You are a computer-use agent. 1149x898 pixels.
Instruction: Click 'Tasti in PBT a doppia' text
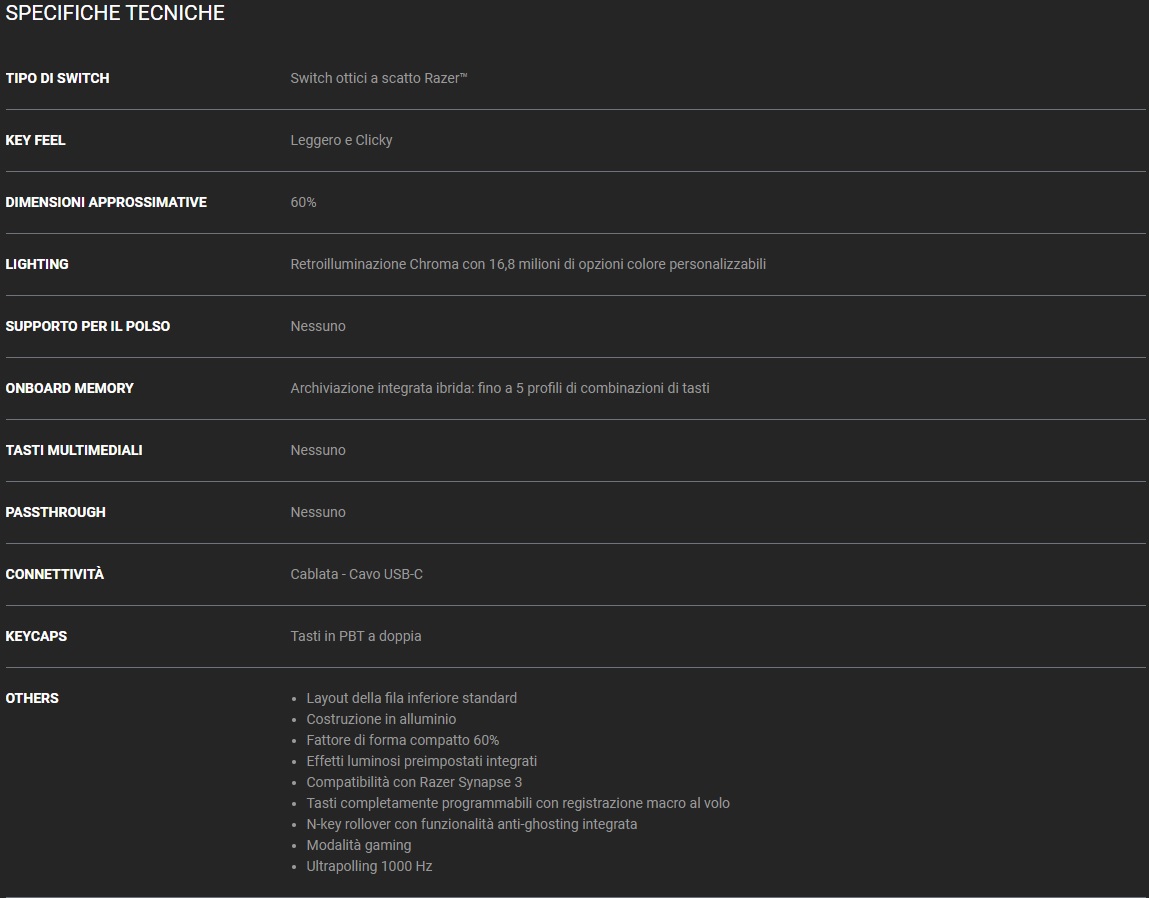coord(355,636)
